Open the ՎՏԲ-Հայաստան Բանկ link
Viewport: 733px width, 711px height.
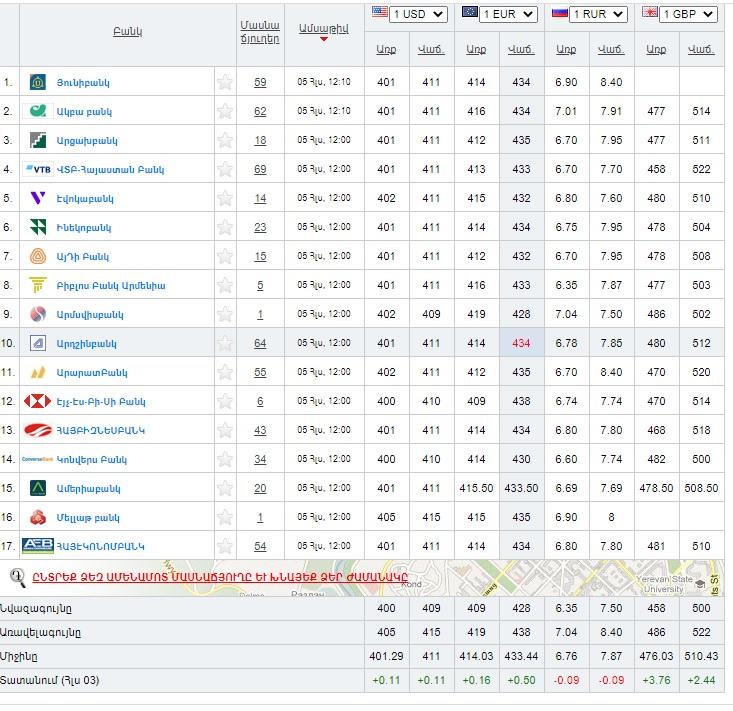click(111, 169)
